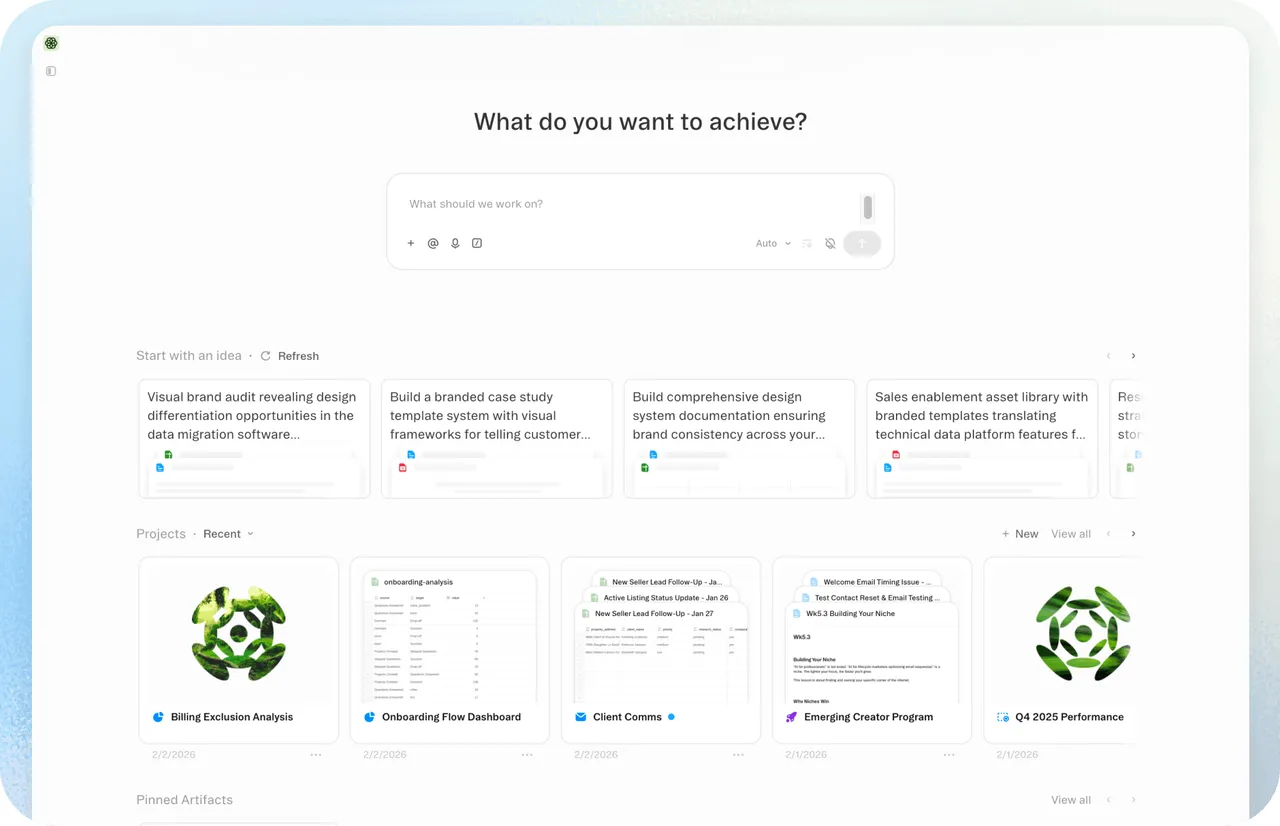
Task: Click 'Q4 2025 Performance' title text
Action: point(1069,717)
